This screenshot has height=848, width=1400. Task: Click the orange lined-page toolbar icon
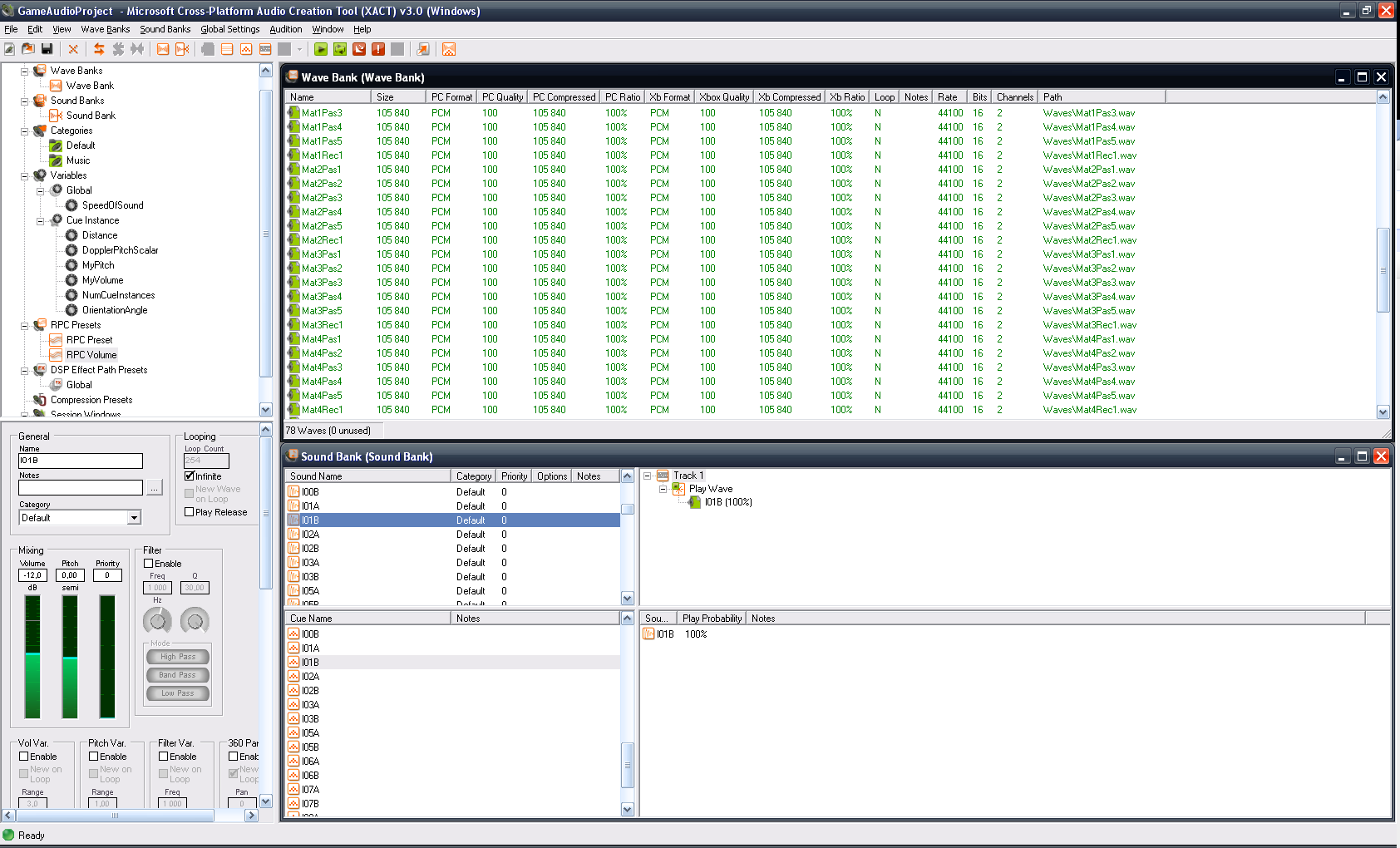[x=227, y=49]
